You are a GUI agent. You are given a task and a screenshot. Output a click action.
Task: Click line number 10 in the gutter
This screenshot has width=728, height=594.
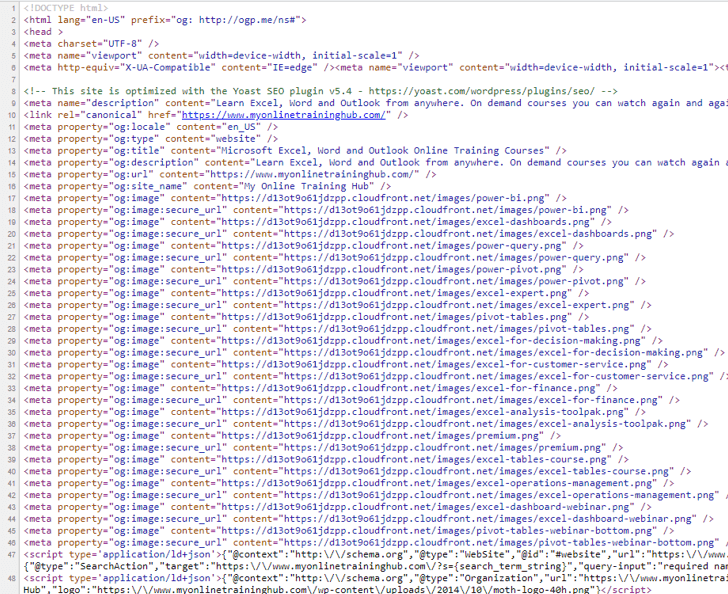[12, 115]
